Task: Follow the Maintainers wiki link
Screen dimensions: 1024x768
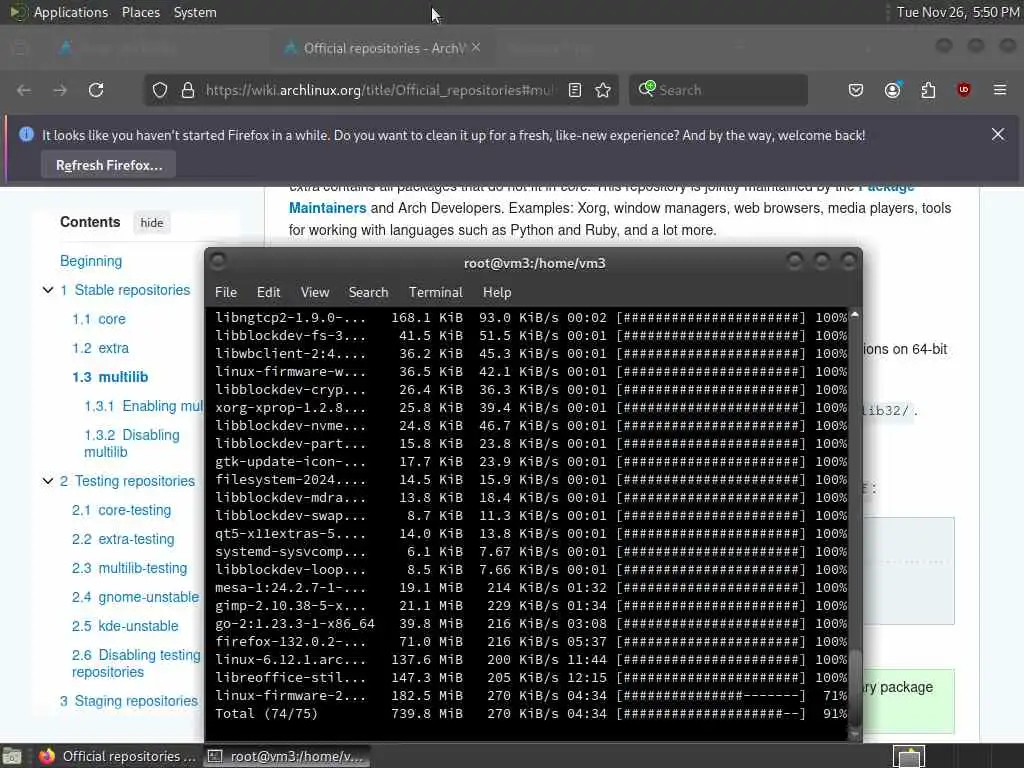Action: (327, 208)
